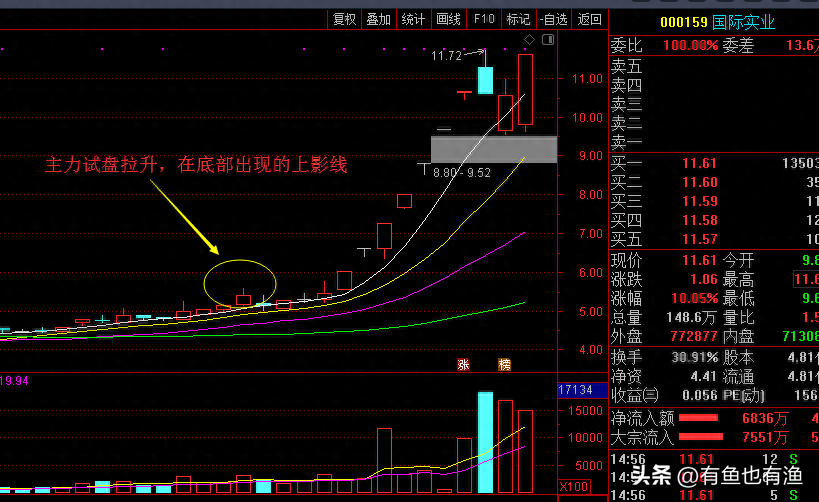Viewport: 819px width, 502px height.
Task: Click the 11.00 price axis label
Action: pyautogui.click(x=588, y=79)
